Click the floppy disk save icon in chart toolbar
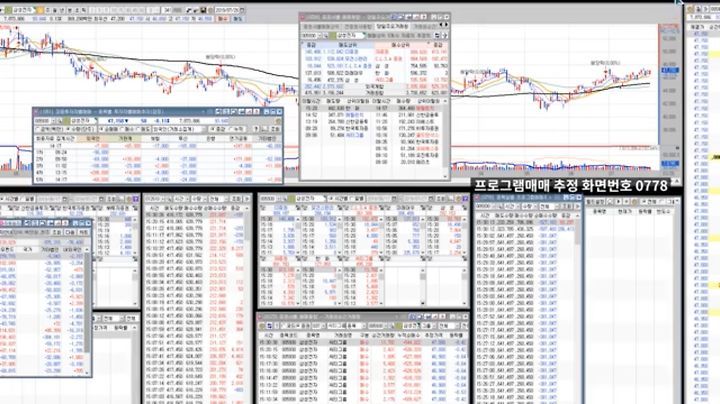The height and width of the screenshot is (404, 720). coord(203,10)
